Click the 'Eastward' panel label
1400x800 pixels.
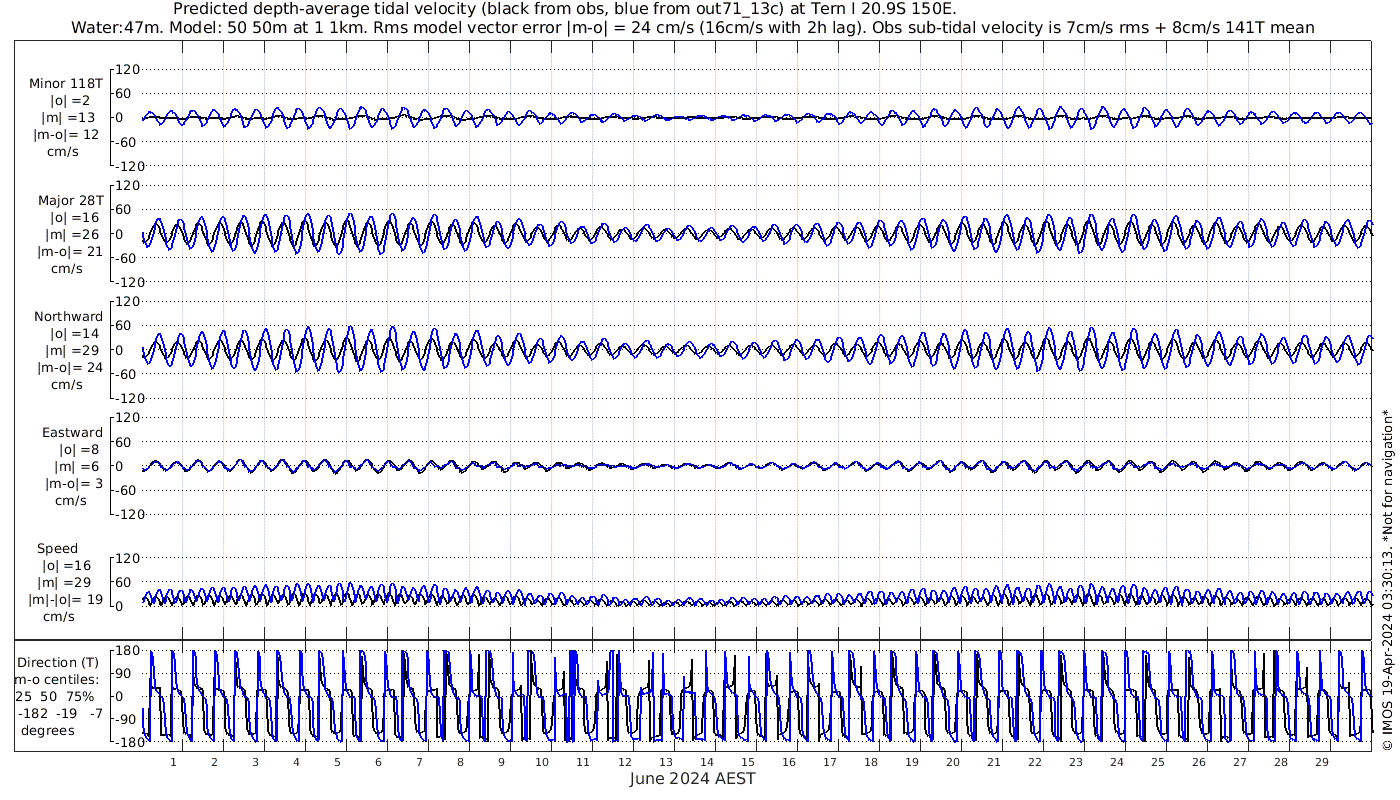(x=72, y=432)
